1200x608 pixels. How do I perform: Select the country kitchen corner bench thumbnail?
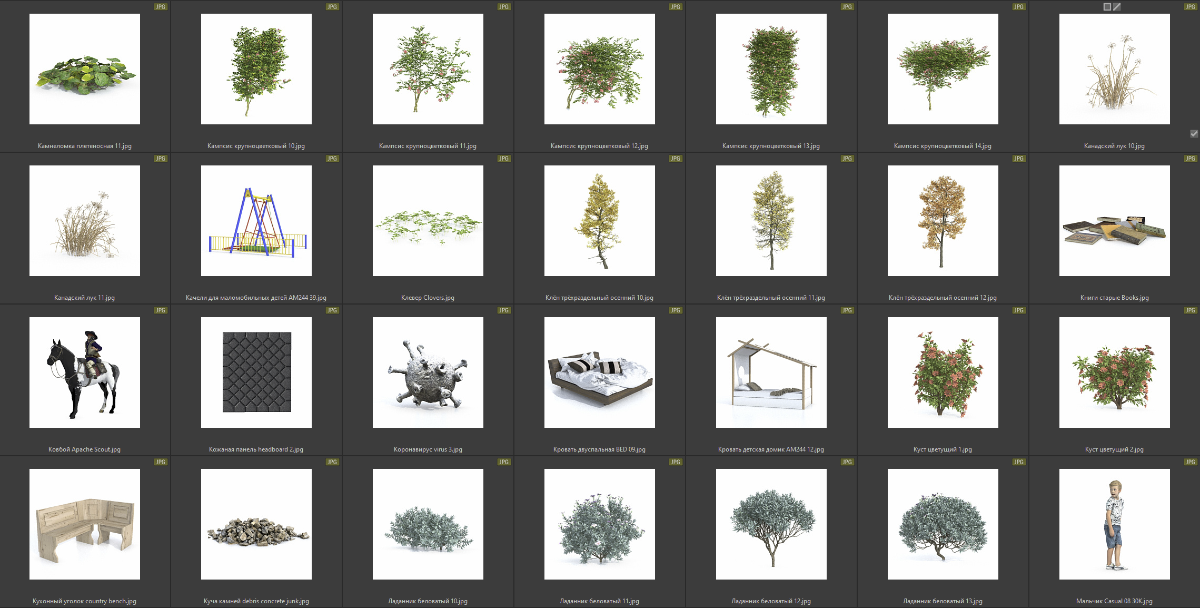[85, 524]
